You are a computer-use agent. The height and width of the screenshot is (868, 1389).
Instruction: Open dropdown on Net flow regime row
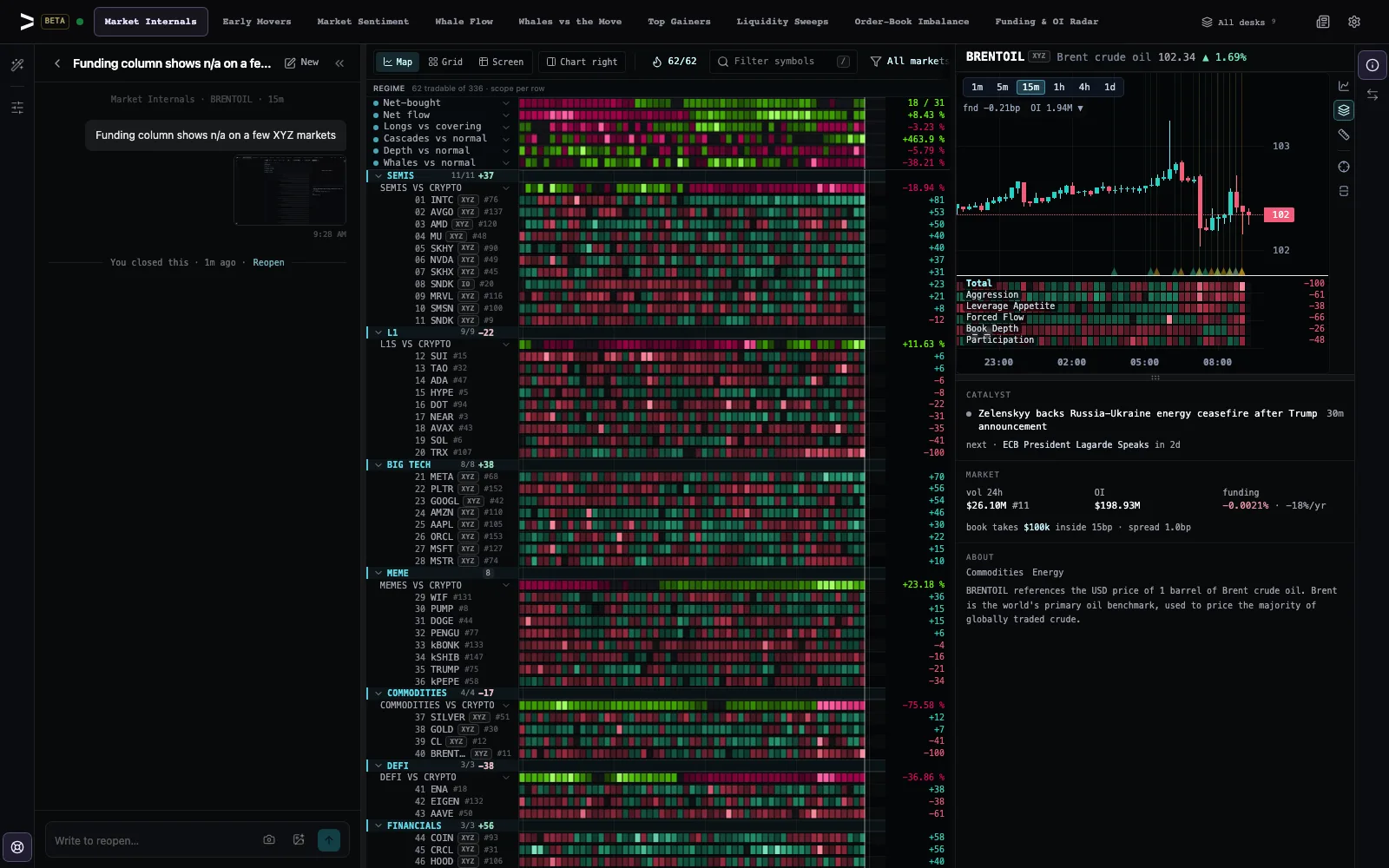pos(506,115)
